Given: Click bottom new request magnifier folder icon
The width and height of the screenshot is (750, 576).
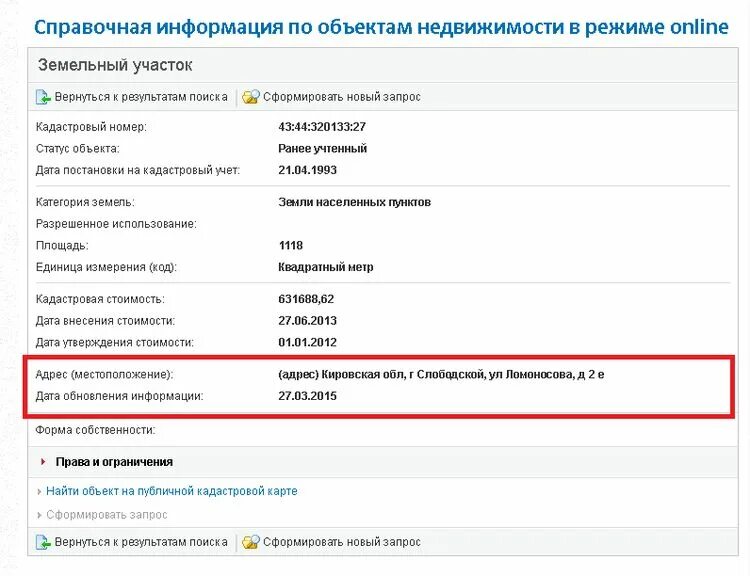Looking at the screenshot, I should [251, 543].
